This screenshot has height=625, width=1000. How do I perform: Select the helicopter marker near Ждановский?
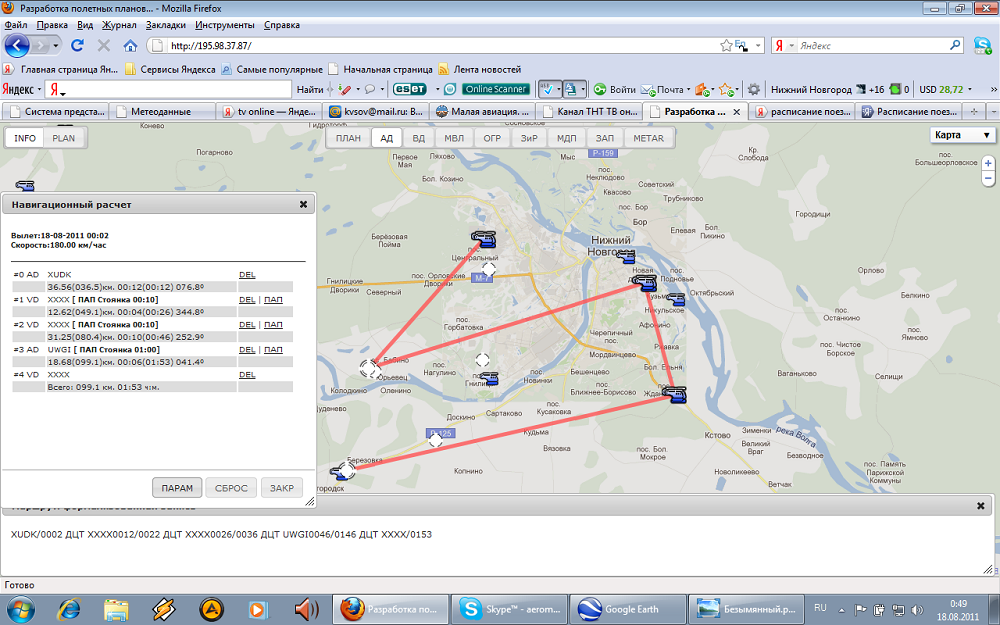(675, 393)
